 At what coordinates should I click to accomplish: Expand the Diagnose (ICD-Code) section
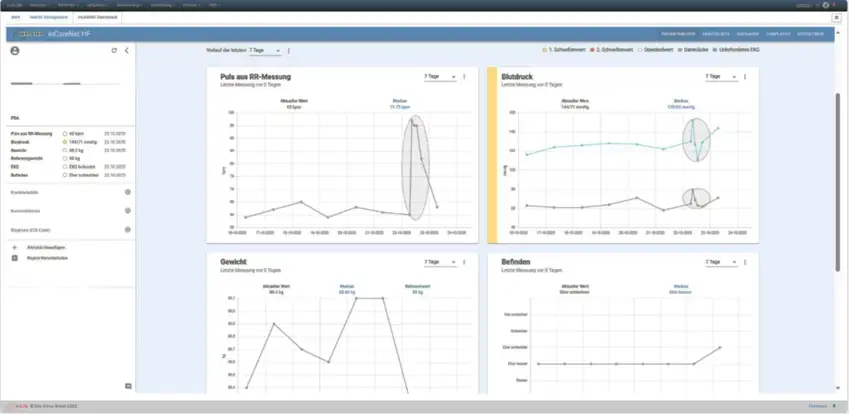[128, 229]
